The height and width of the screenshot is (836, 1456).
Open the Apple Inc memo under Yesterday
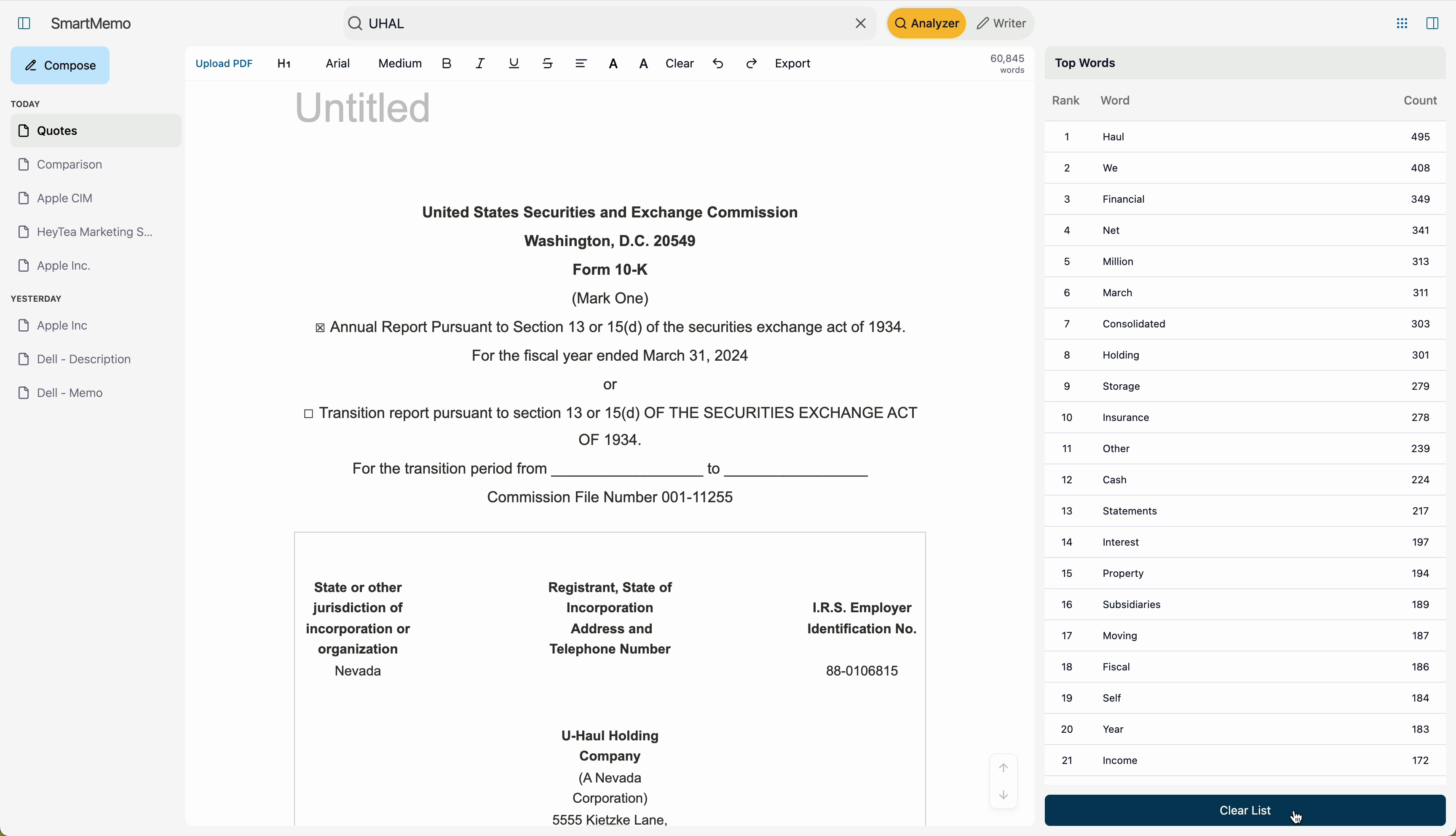point(96,326)
